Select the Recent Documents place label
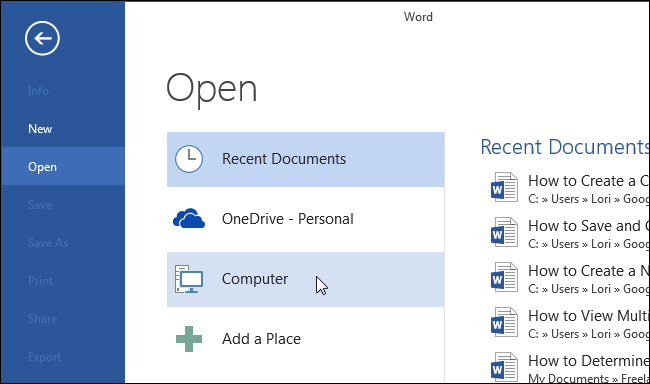The width and height of the screenshot is (650, 384). (284, 159)
